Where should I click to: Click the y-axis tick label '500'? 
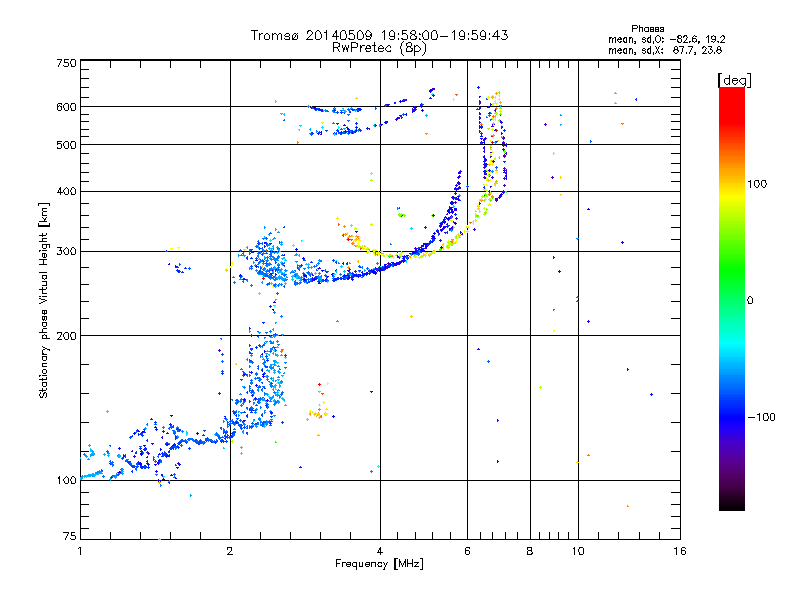(66, 145)
